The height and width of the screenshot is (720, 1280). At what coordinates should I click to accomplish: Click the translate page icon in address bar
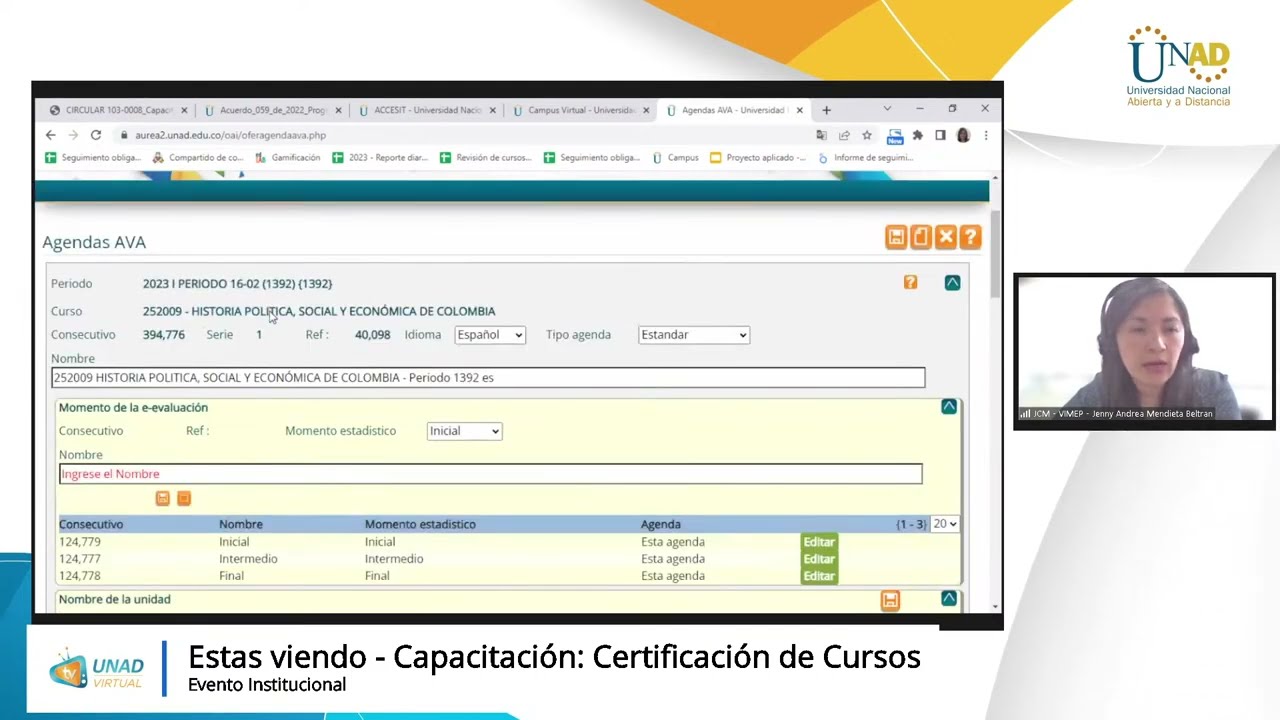pyautogui.click(x=822, y=135)
